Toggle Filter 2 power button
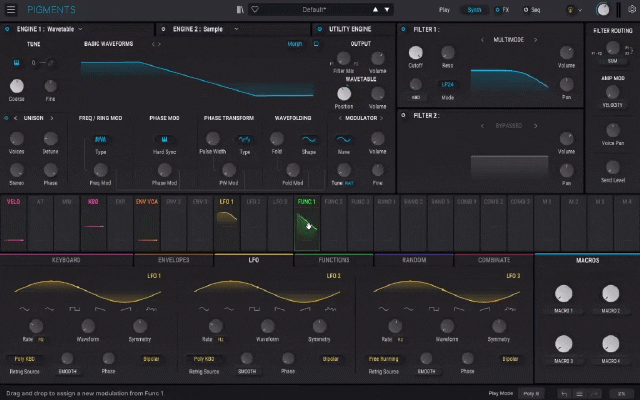Screen dimensions: 640x400 tap(403, 116)
